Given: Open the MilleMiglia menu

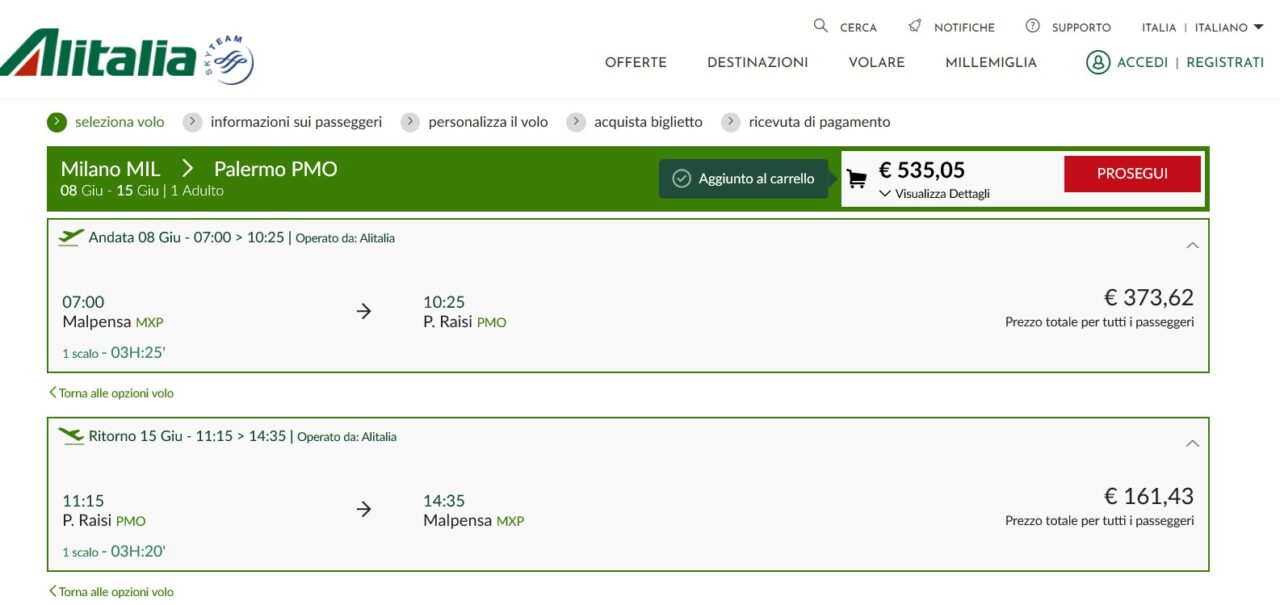Looking at the screenshot, I should pyautogui.click(x=991, y=62).
